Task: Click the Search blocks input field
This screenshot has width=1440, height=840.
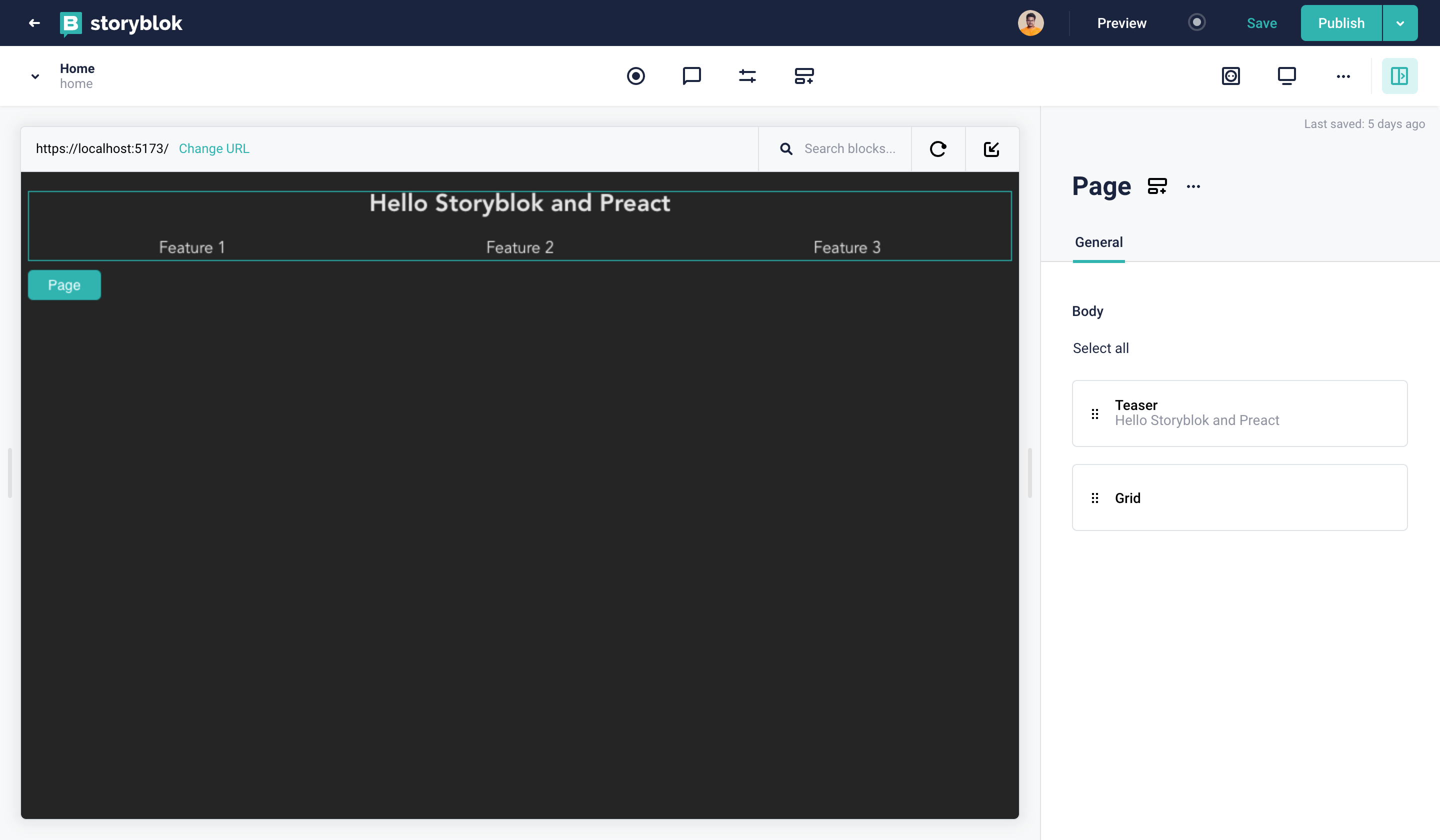Action: (x=849, y=148)
